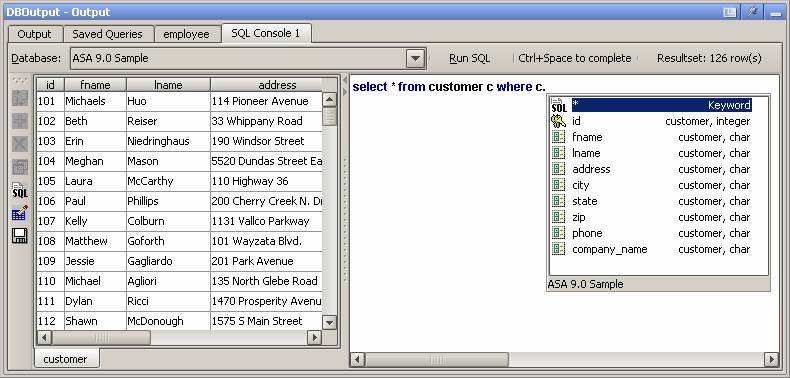Click the id cell '104'
The height and width of the screenshot is (378, 790).
pos(50,161)
